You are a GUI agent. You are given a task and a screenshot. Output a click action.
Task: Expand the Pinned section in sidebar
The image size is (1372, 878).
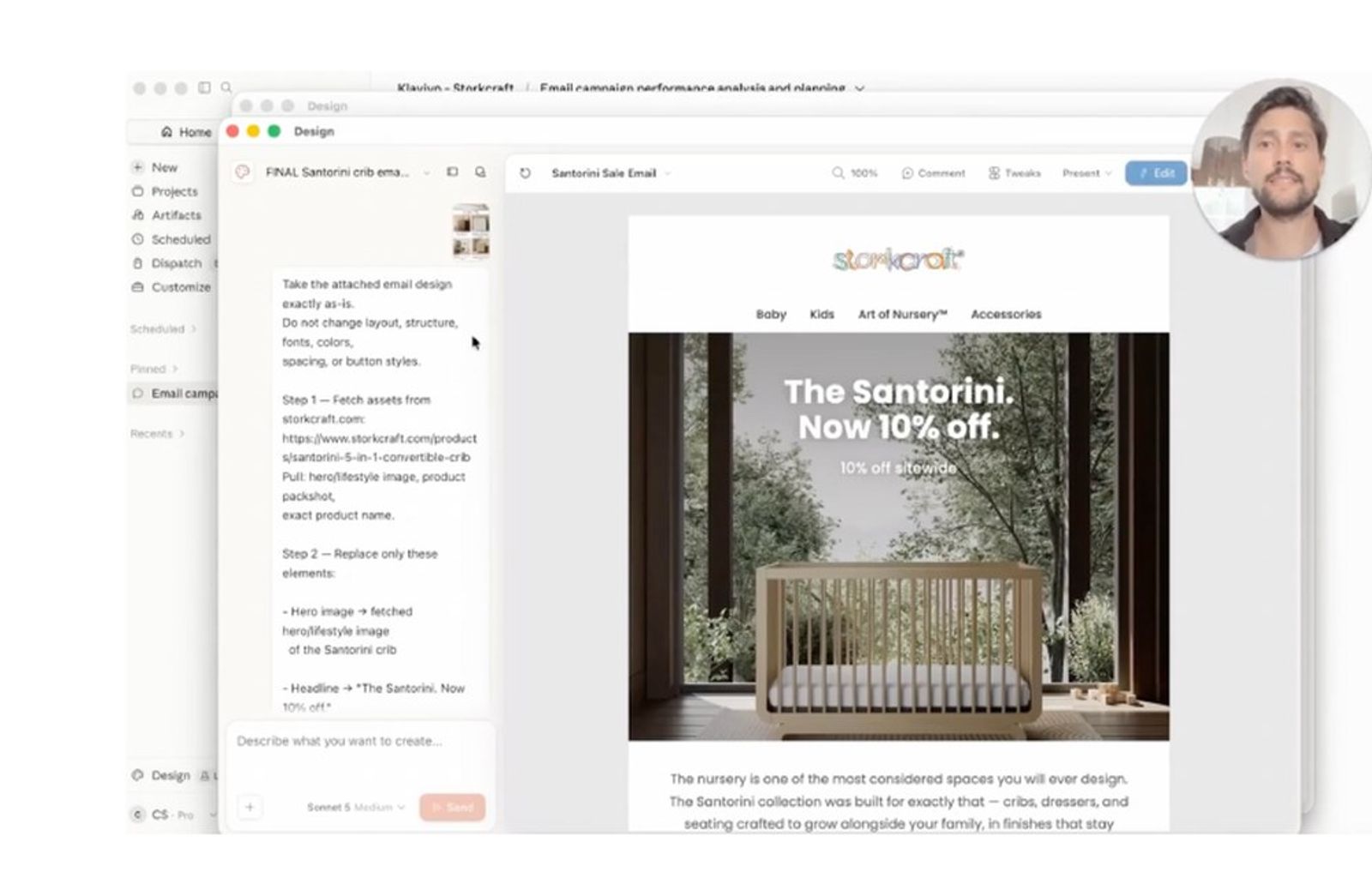153,369
